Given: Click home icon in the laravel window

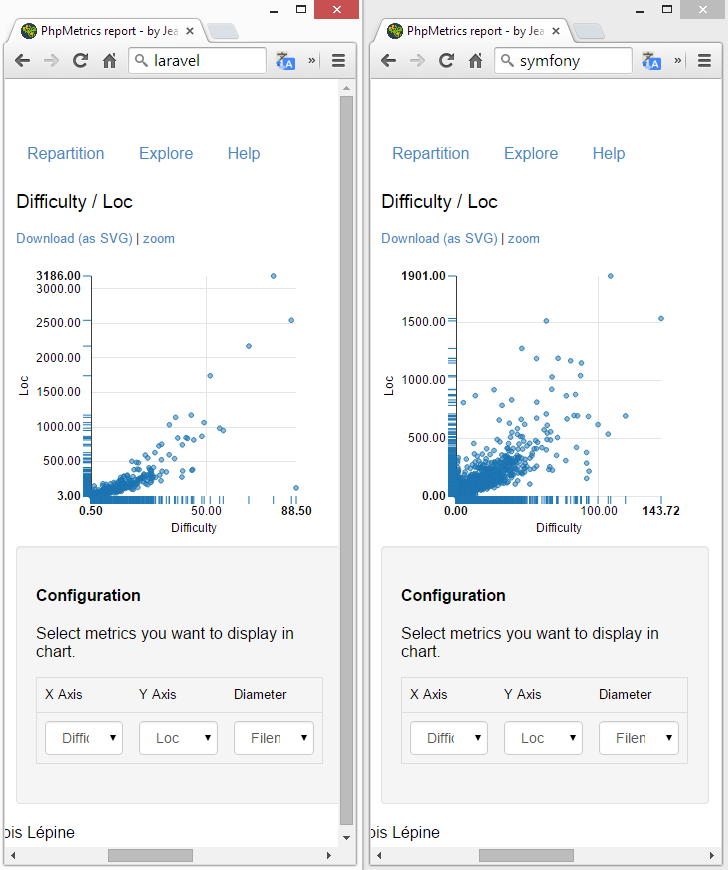Looking at the screenshot, I should tap(110, 61).
